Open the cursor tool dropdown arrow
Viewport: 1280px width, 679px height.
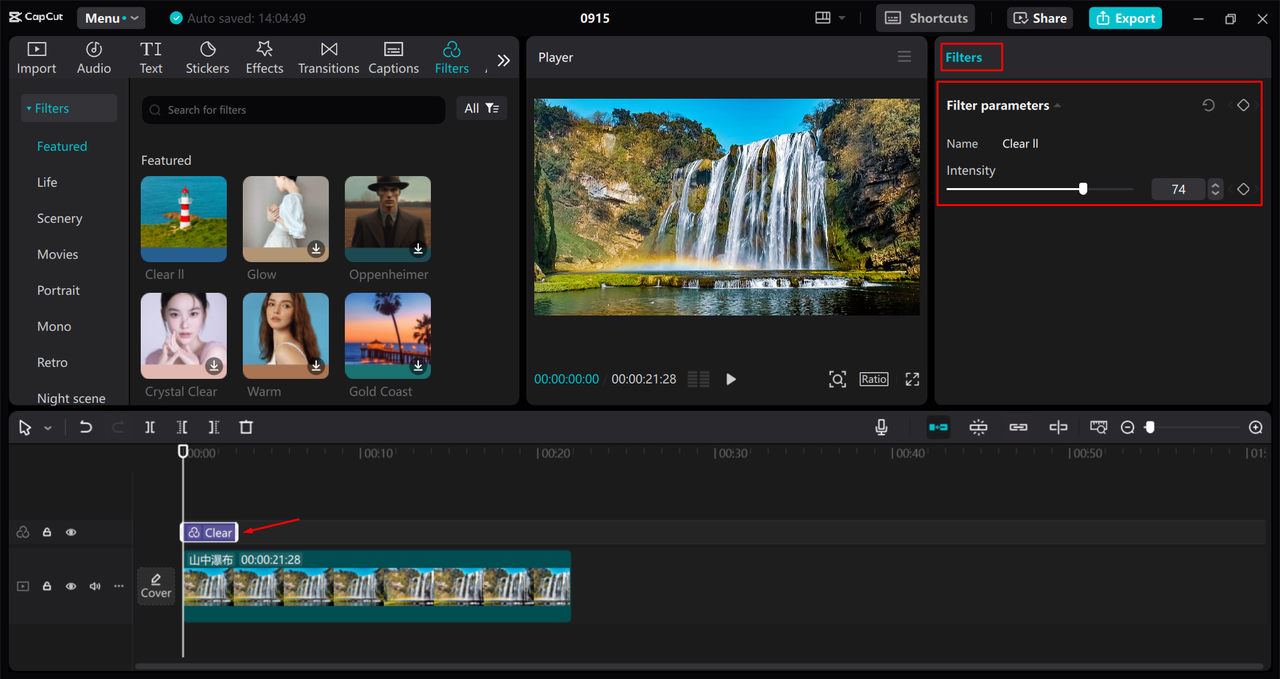click(x=47, y=428)
